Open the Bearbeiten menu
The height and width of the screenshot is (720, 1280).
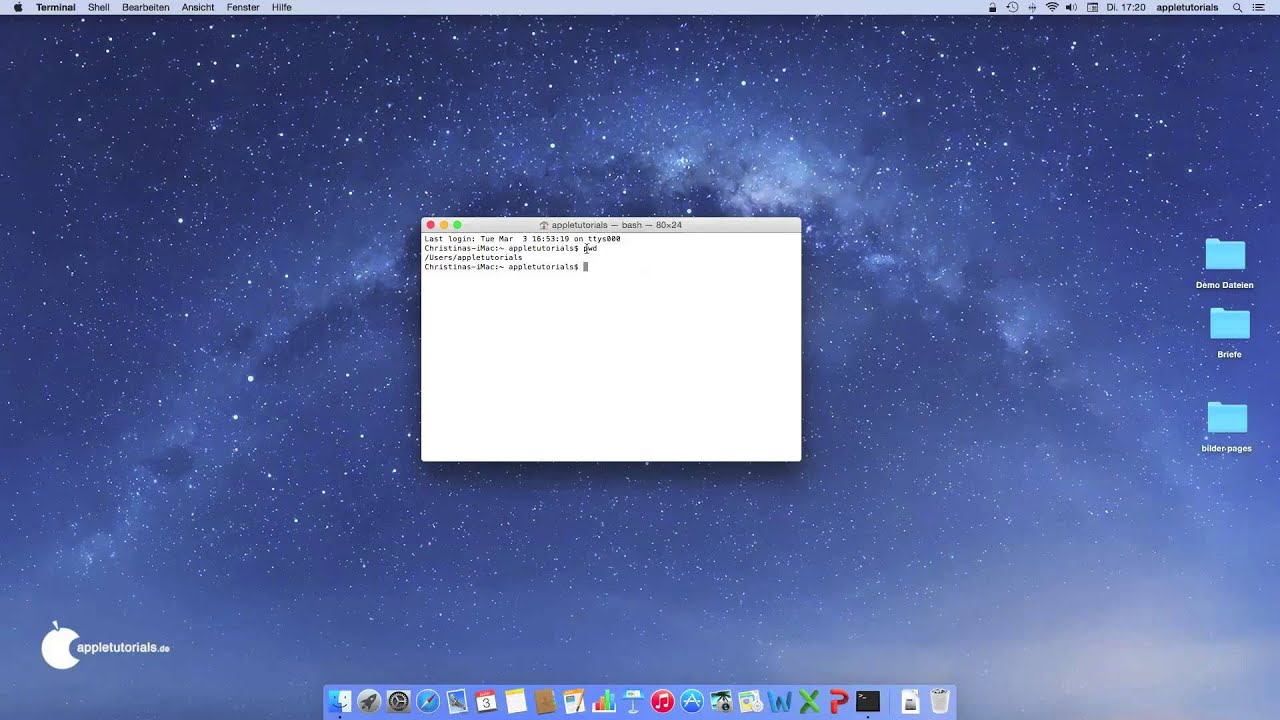point(146,7)
